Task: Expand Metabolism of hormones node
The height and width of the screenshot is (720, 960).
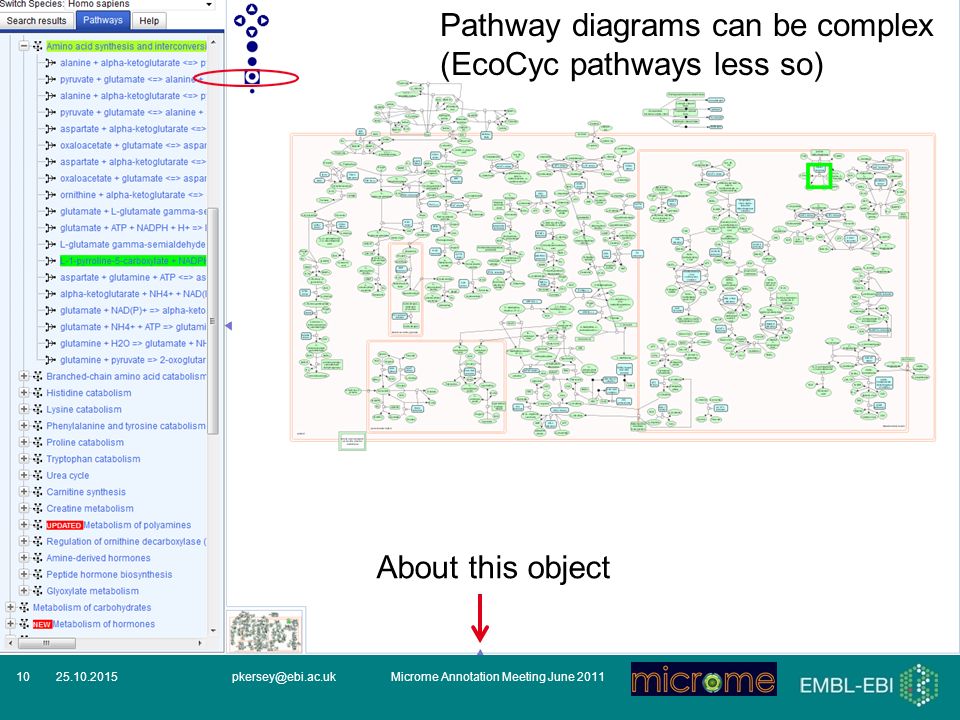Action: point(10,624)
